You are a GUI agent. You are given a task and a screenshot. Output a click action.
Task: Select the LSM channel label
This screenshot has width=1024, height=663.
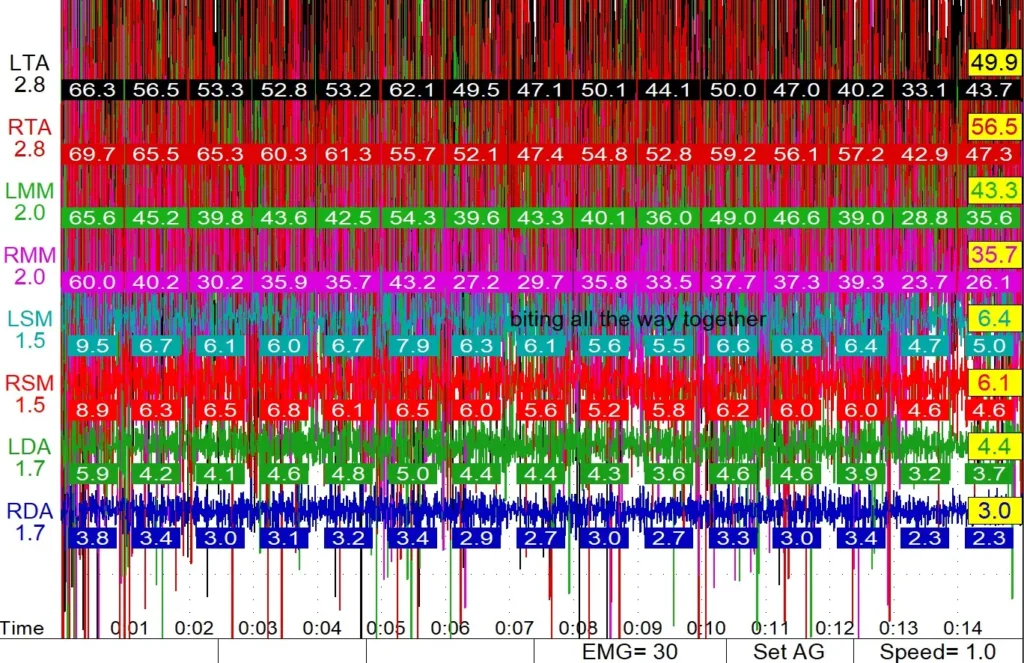29,319
